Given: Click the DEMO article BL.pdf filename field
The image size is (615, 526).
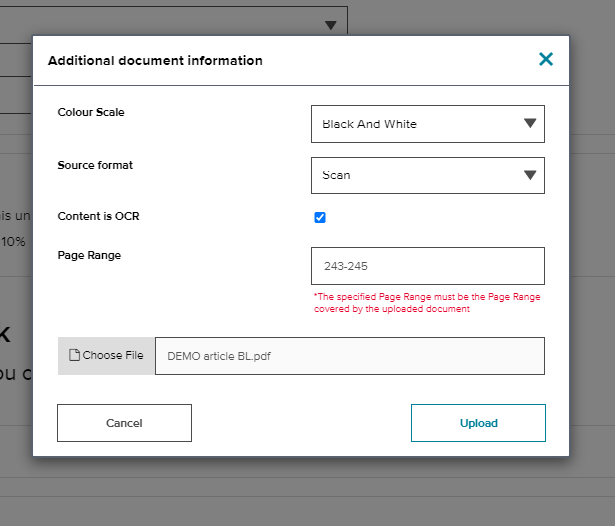Looking at the screenshot, I should [350, 356].
